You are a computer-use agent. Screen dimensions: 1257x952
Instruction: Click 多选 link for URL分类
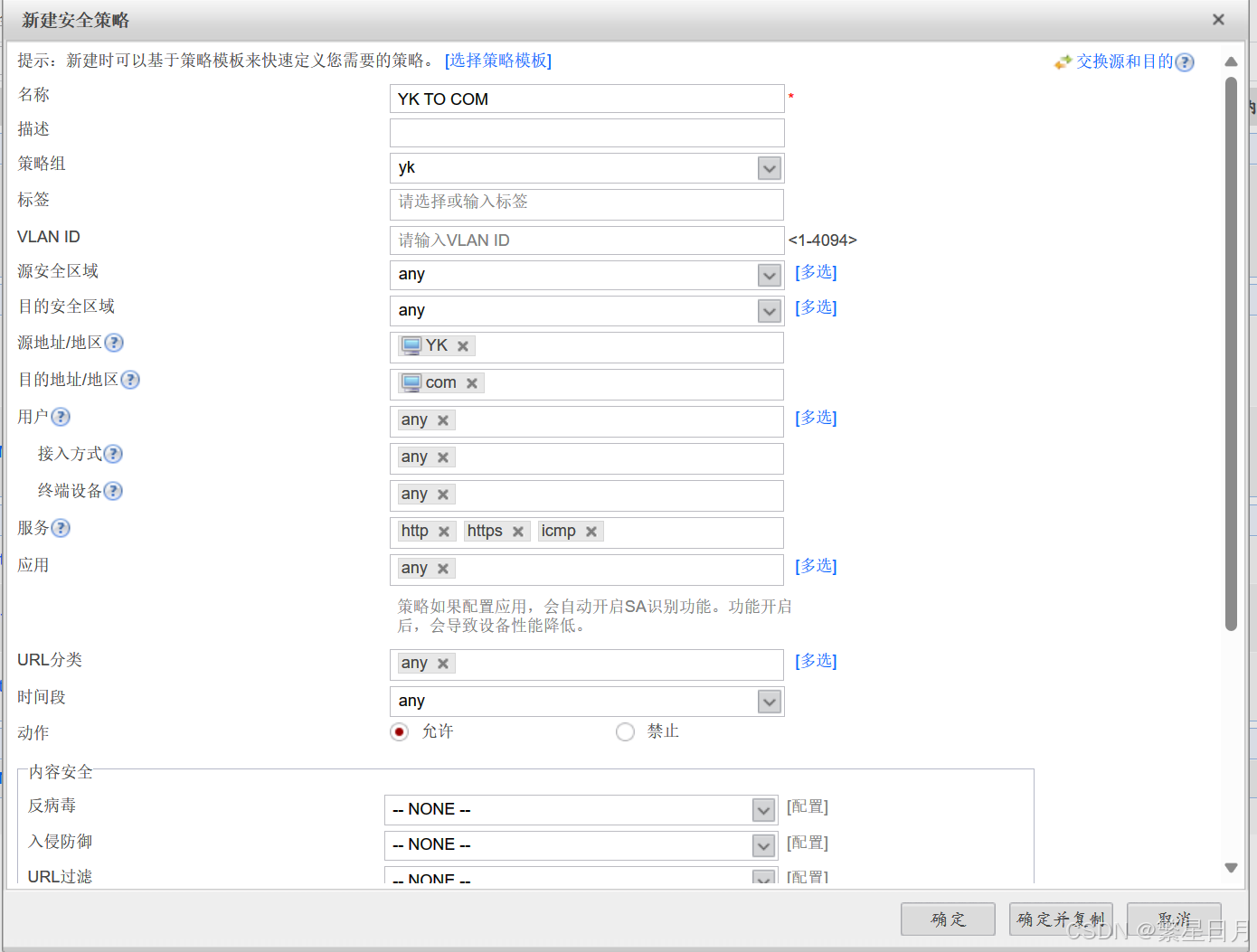pos(816,661)
